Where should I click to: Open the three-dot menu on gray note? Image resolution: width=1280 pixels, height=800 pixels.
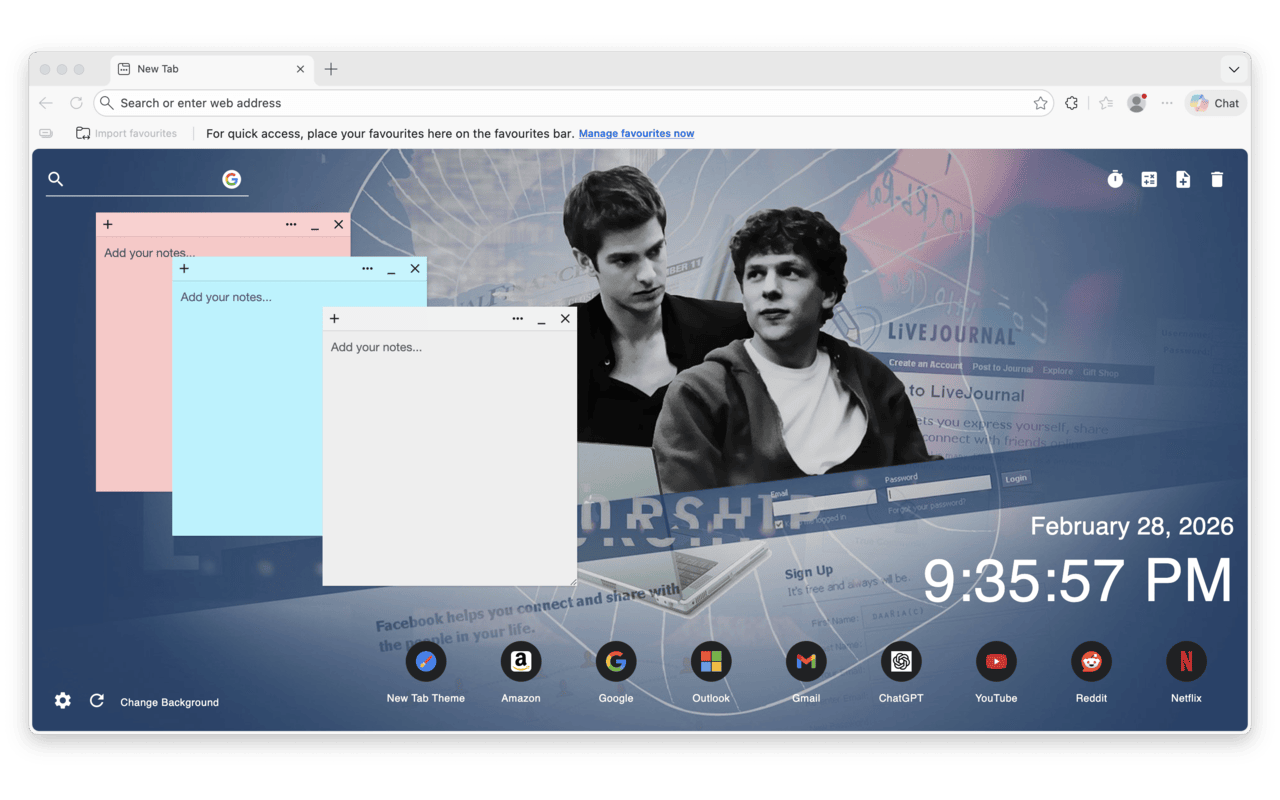coord(517,319)
